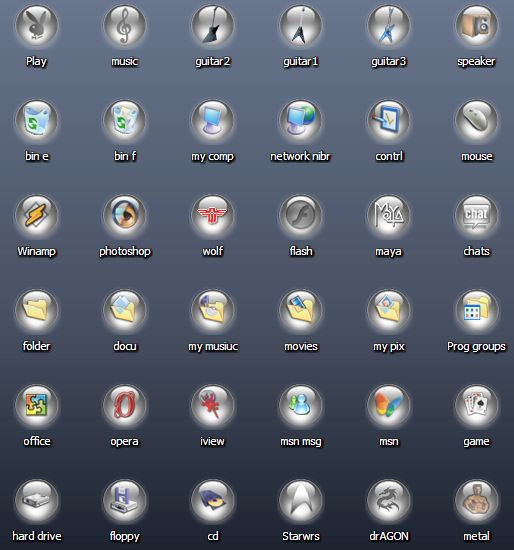Open the movies folder icon
The width and height of the screenshot is (514, 550).
coord(301,310)
